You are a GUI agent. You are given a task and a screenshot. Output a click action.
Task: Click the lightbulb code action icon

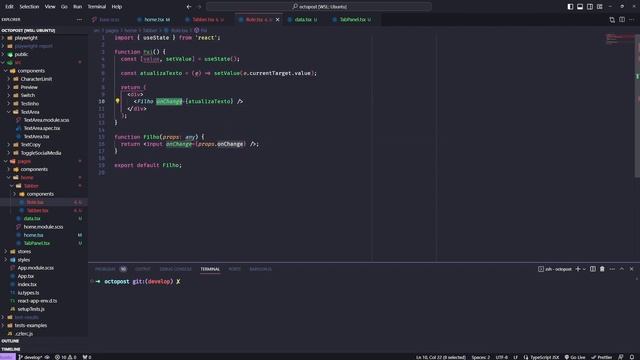pos(118,101)
